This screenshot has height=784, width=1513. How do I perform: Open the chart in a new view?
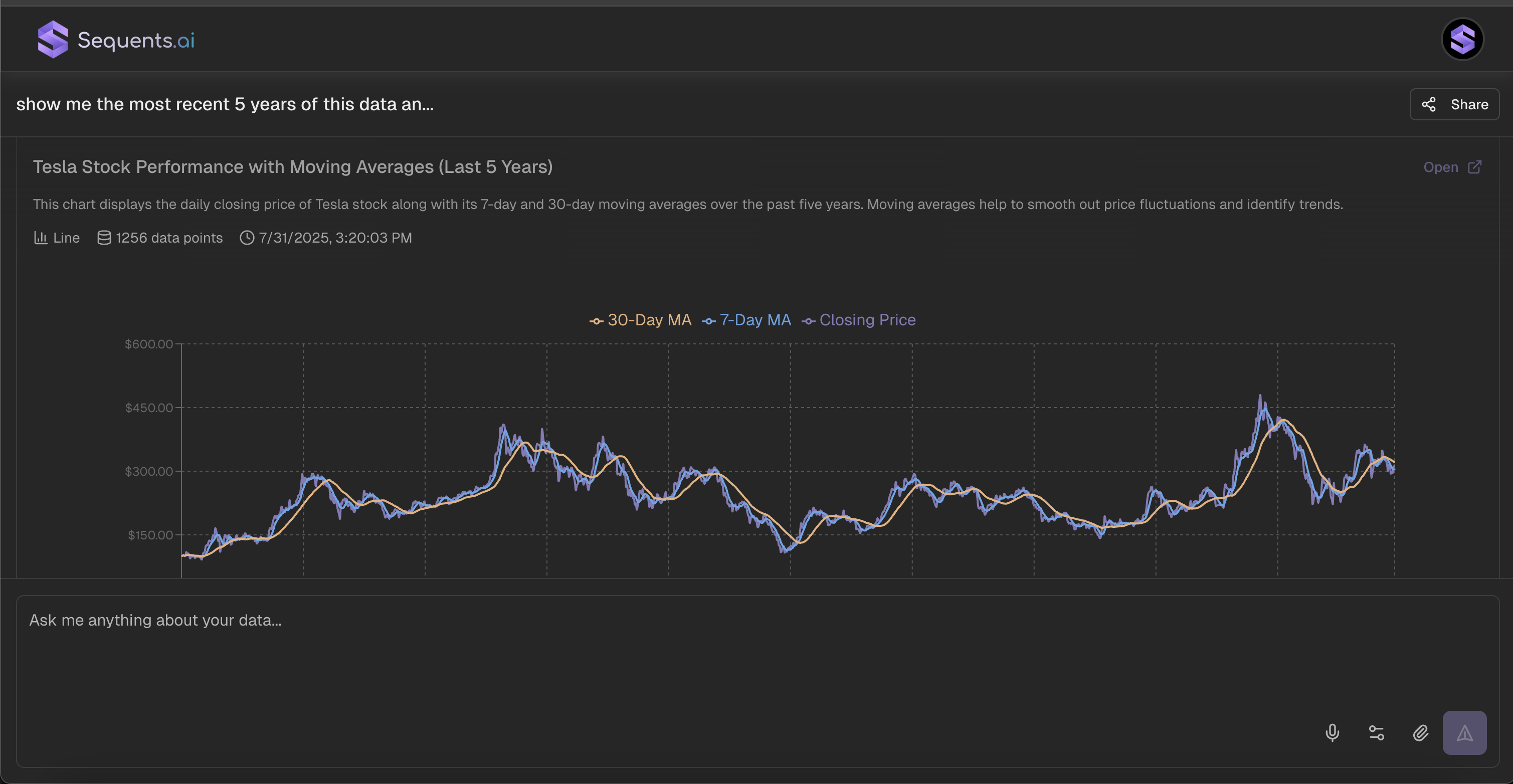(x=1452, y=167)
